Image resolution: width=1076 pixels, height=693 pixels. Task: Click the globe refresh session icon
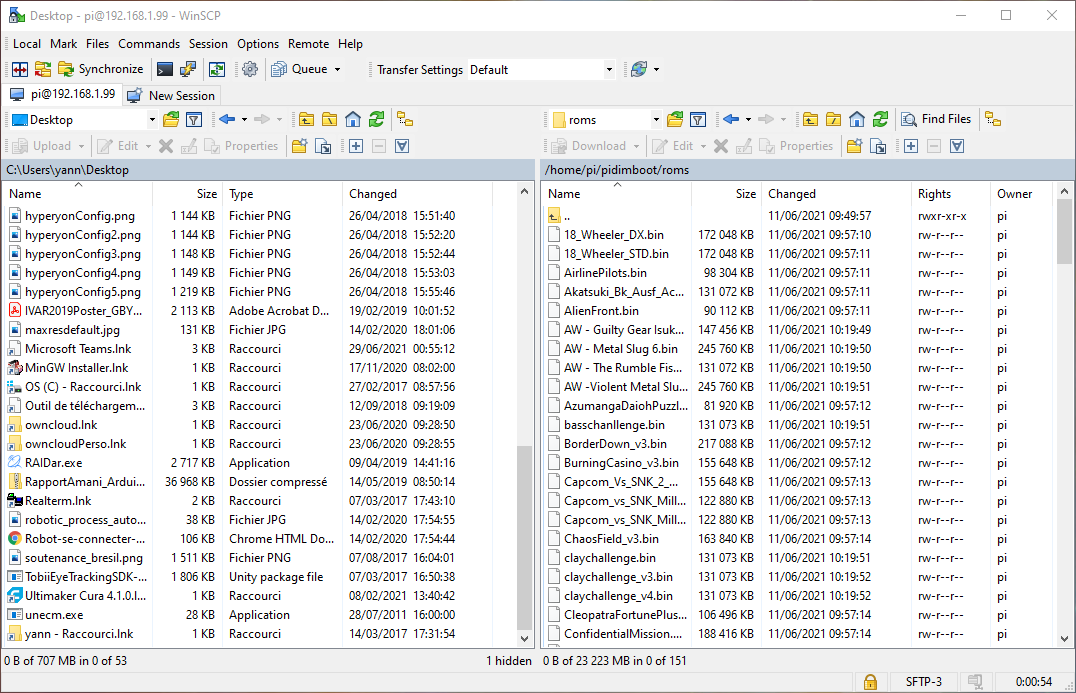639,69
